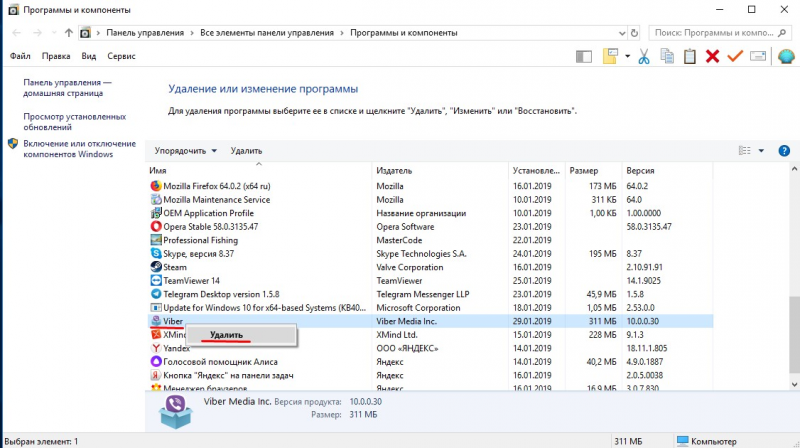The width and height of the screenshot is (800, 448).
Task: Click the globe icon in toolbar
Action: [x=786, y=56]
